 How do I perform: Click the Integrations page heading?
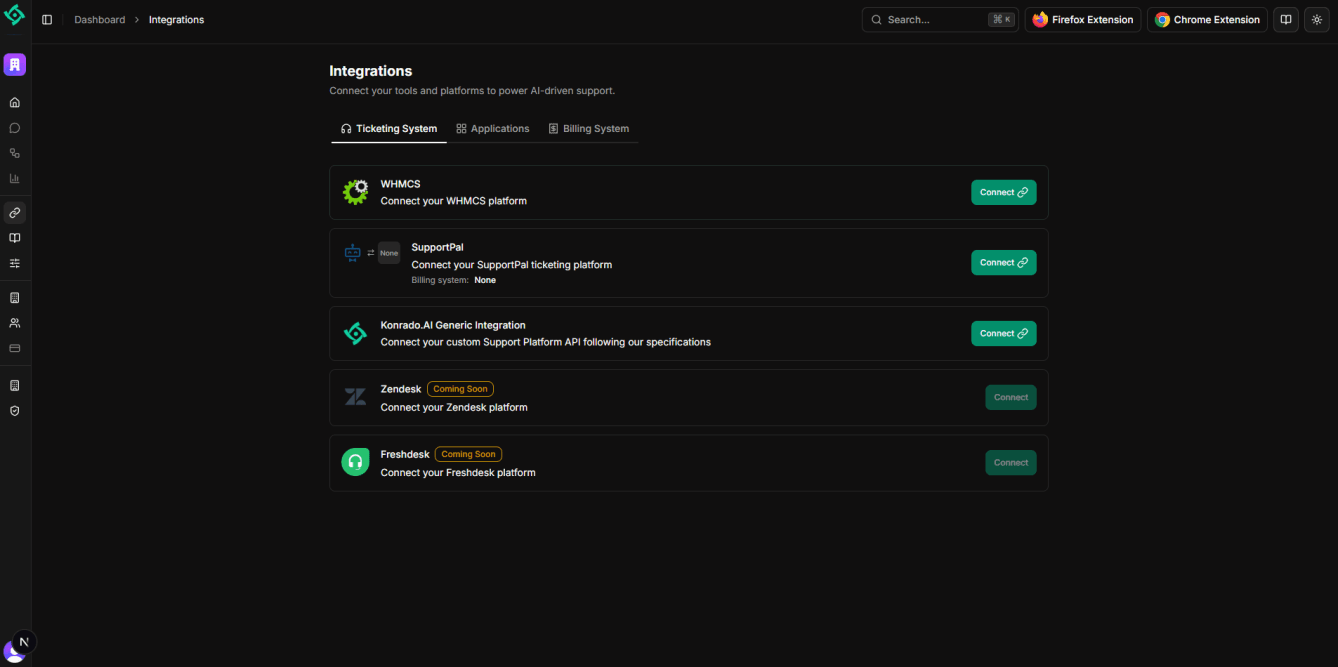click(x=371, y=71)
